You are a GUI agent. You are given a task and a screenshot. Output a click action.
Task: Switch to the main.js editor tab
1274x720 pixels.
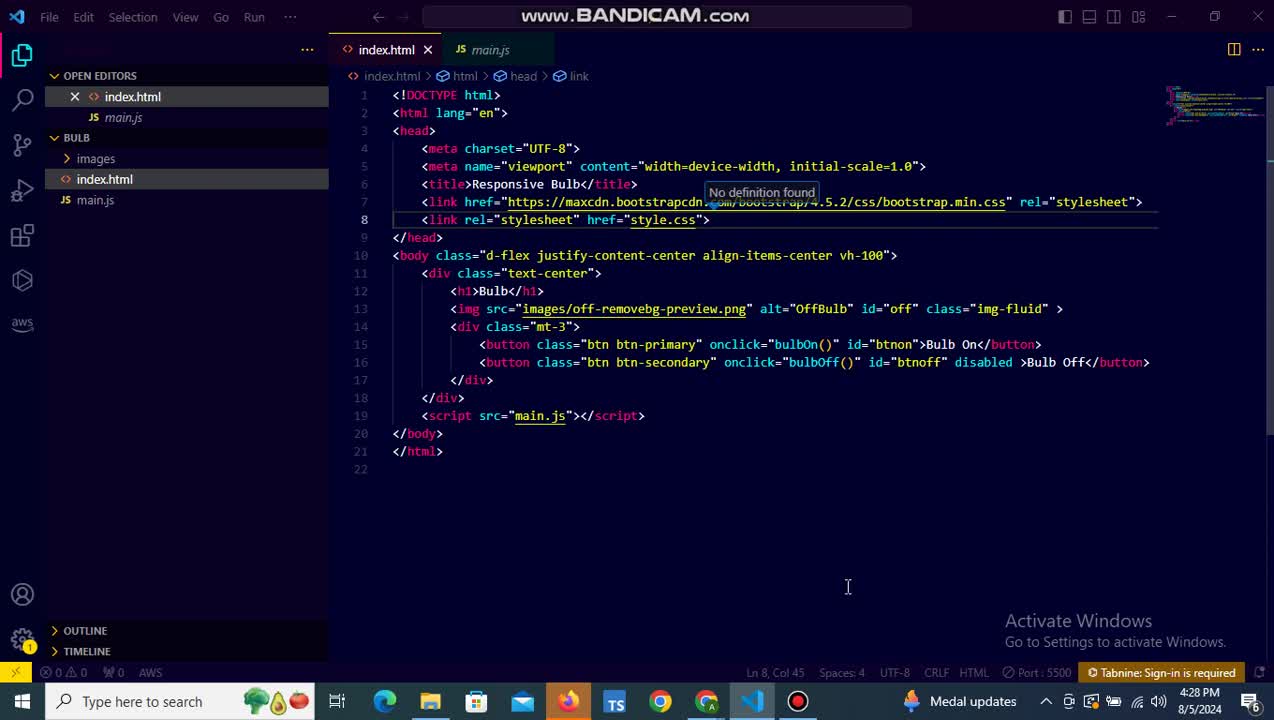tap(489, 50)
